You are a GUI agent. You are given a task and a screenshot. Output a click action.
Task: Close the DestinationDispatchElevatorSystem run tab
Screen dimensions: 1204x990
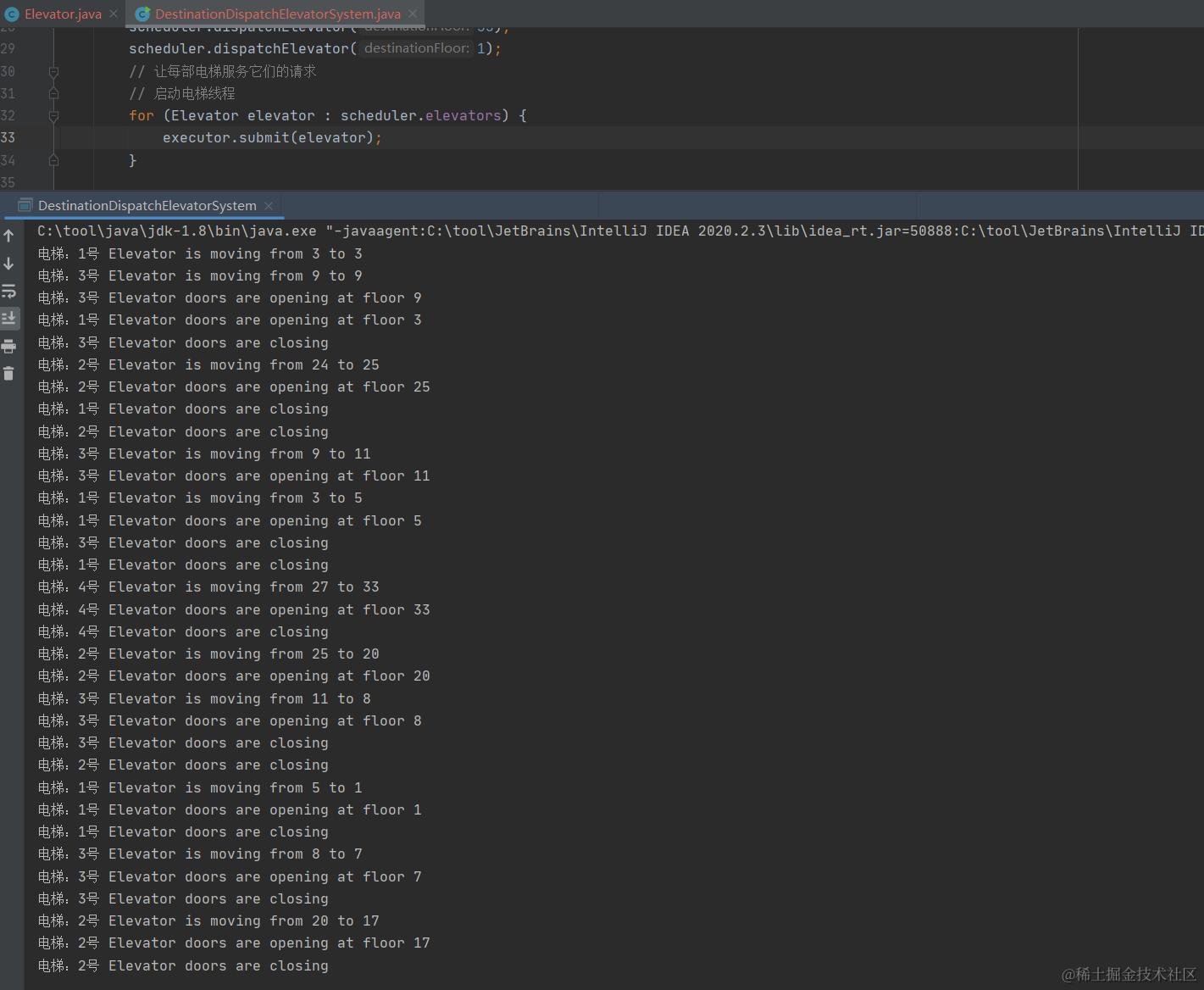tap(269, 206)
